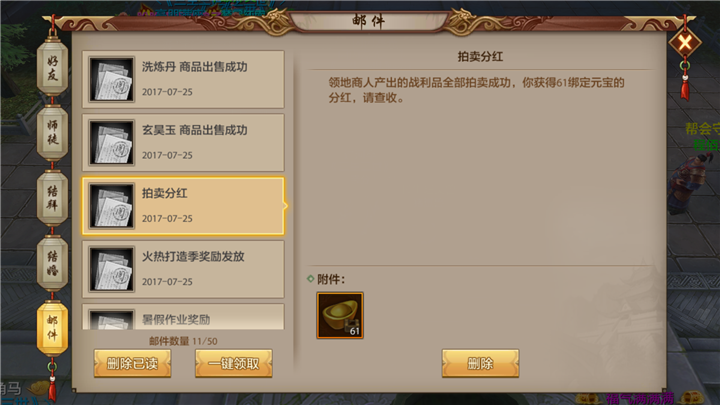Image resolution: width=720 pixels, height=405 pixels.
Task: Click the 玄昊玉 mail letter icon
Action: click(x=112, y=143)
